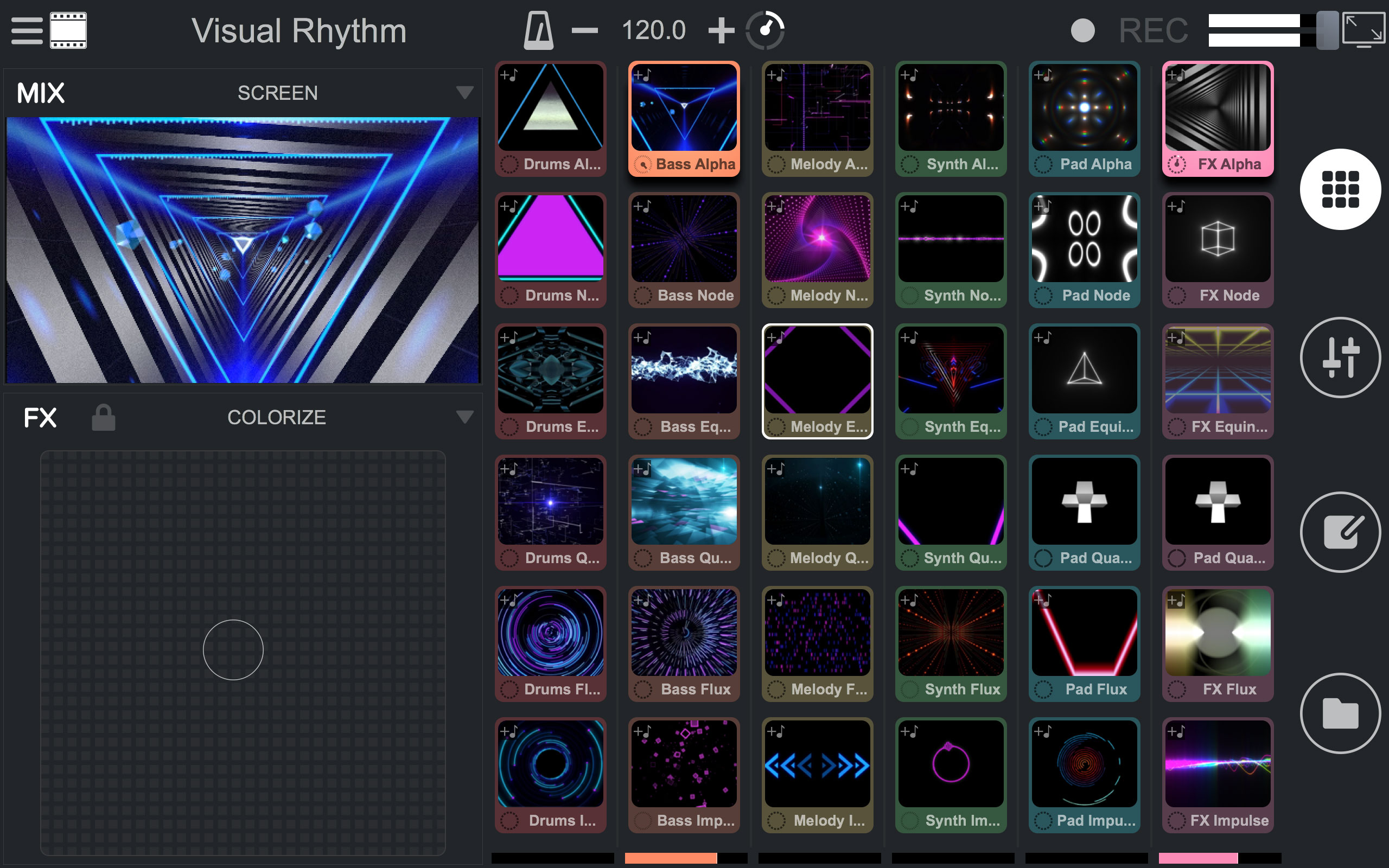
Task: Open the sample browser folder
Action: [x=1340, y=712]
